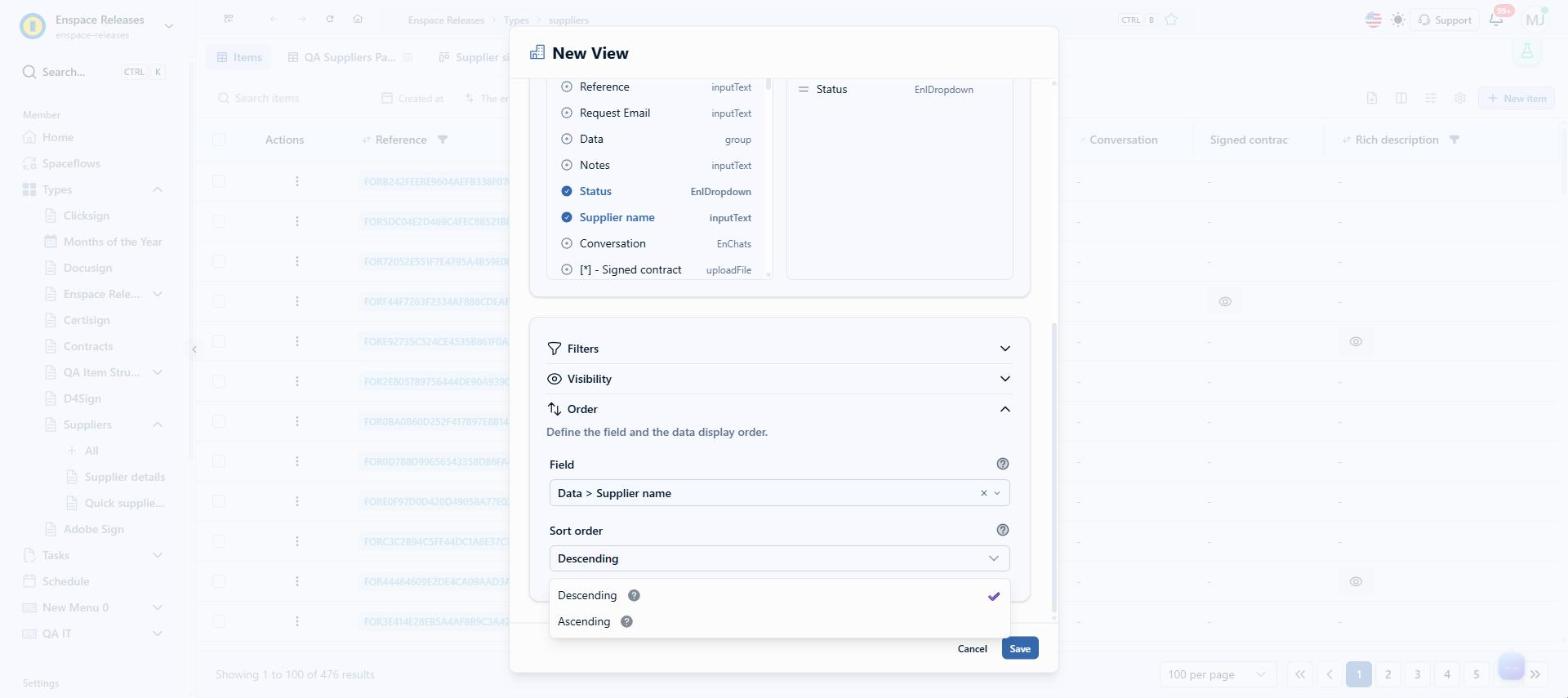Switch to the Items tab
Image resolution: width=1568 pixels, height=698 pixels.
point(238,57)
